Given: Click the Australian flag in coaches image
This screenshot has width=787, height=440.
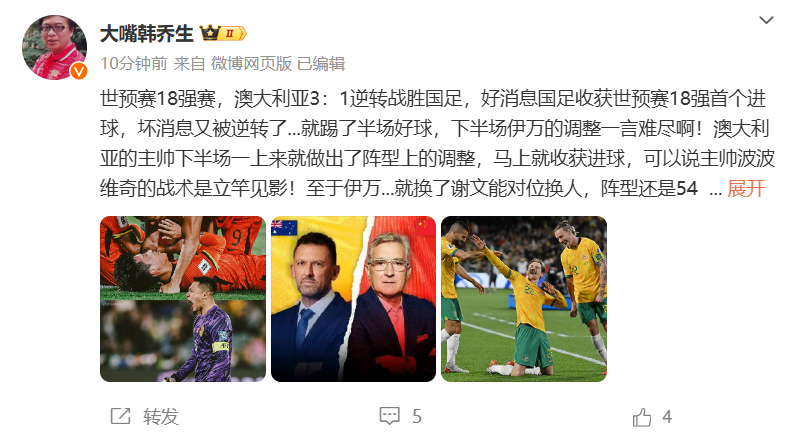Looking at the screenshot, I should 284,227.
